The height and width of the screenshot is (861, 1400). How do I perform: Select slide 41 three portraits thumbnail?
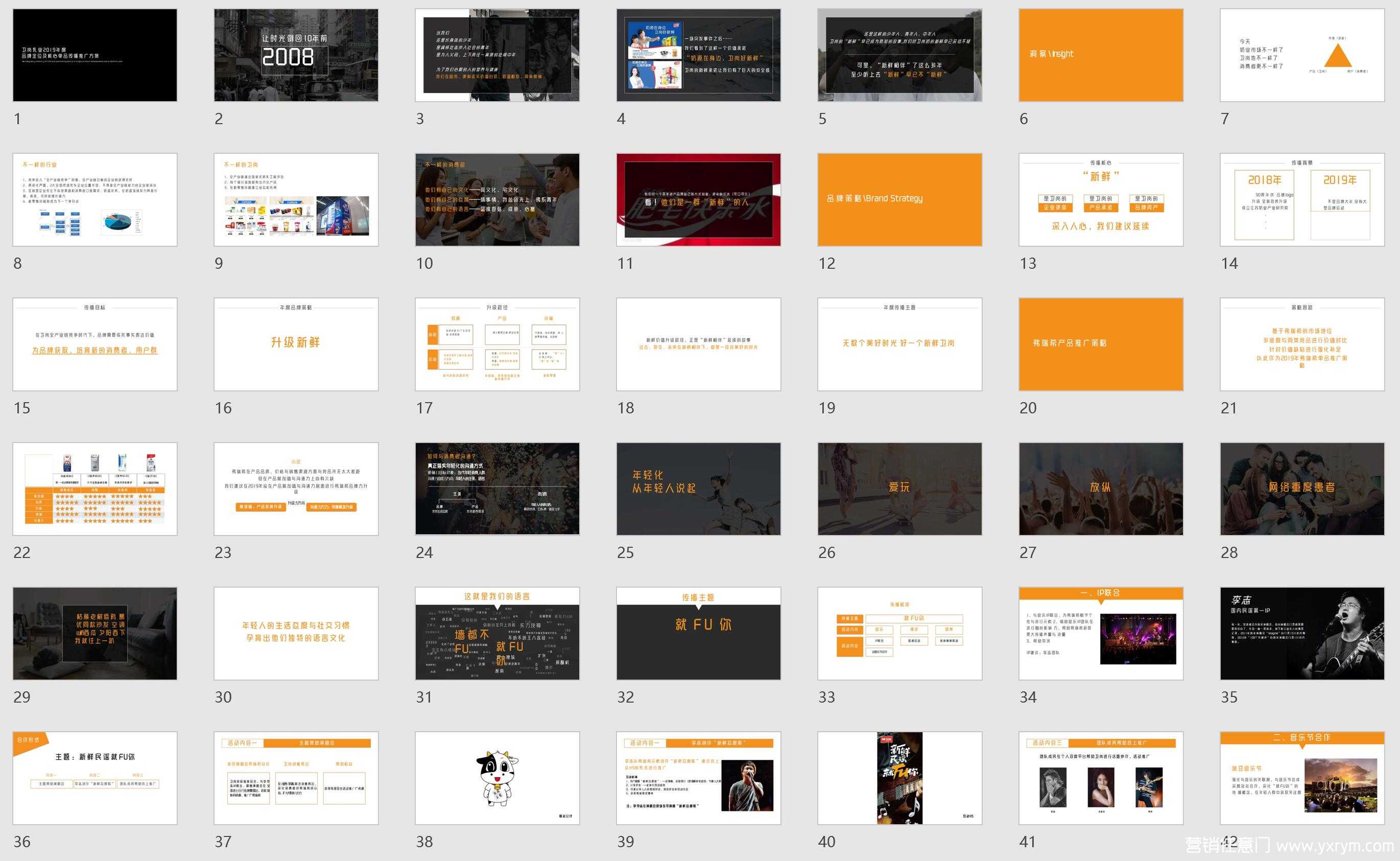tap(1101, 778)
